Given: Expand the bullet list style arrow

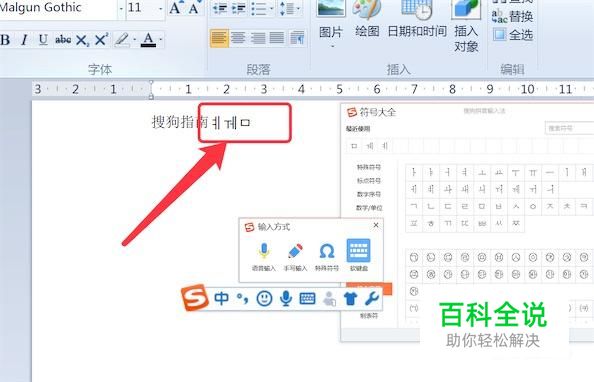Looking at the screenshot, I should click(x=272, y=8).
